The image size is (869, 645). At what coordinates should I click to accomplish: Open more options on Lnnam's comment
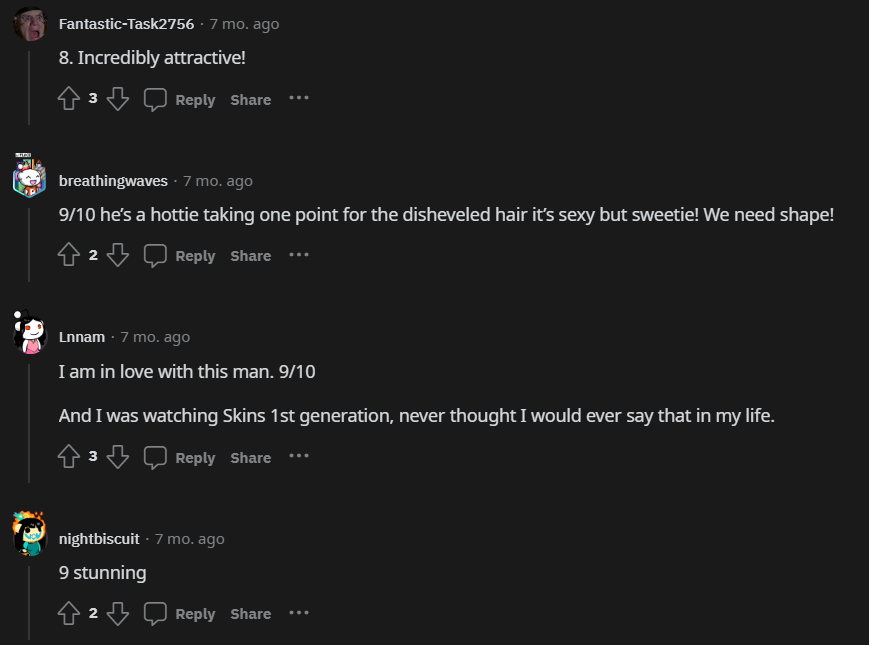click(x=299, y=456)
